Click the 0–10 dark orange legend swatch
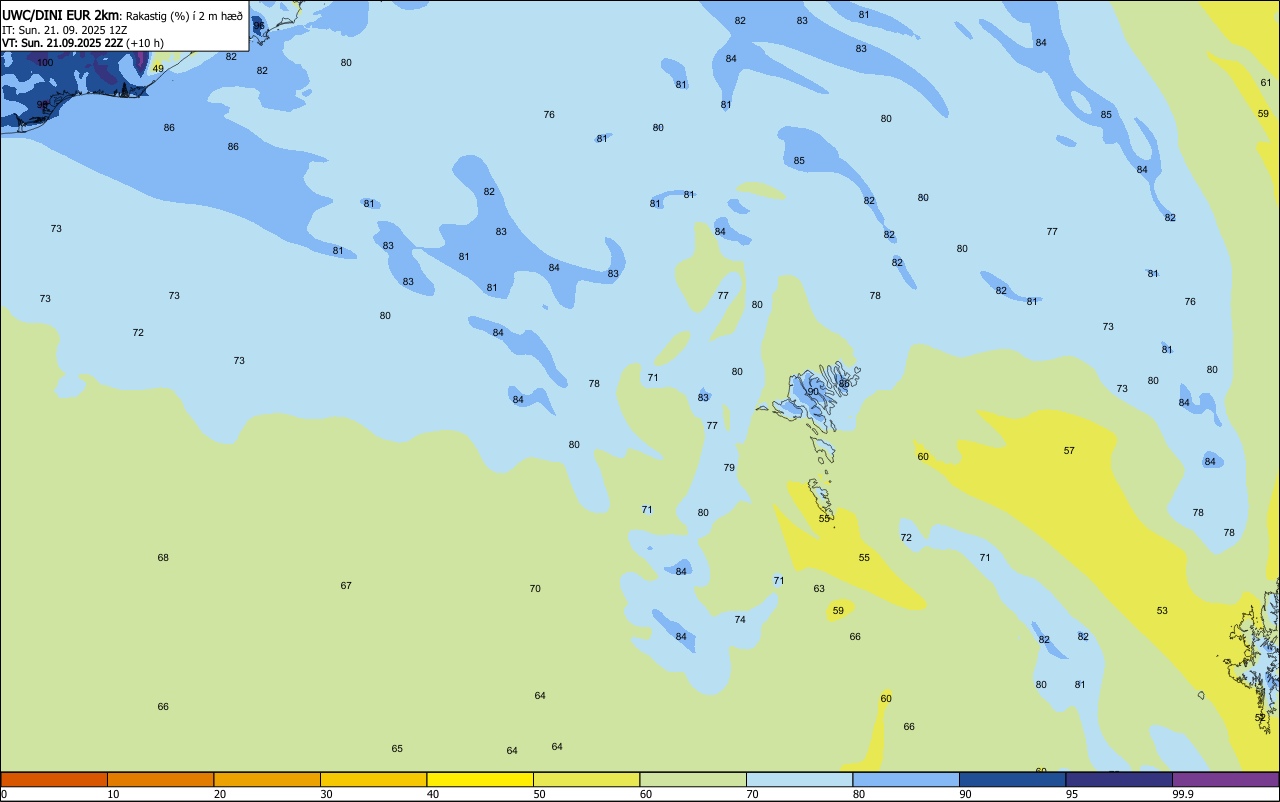Screen dimensions: 1280x802 click(x=54, y=779)
